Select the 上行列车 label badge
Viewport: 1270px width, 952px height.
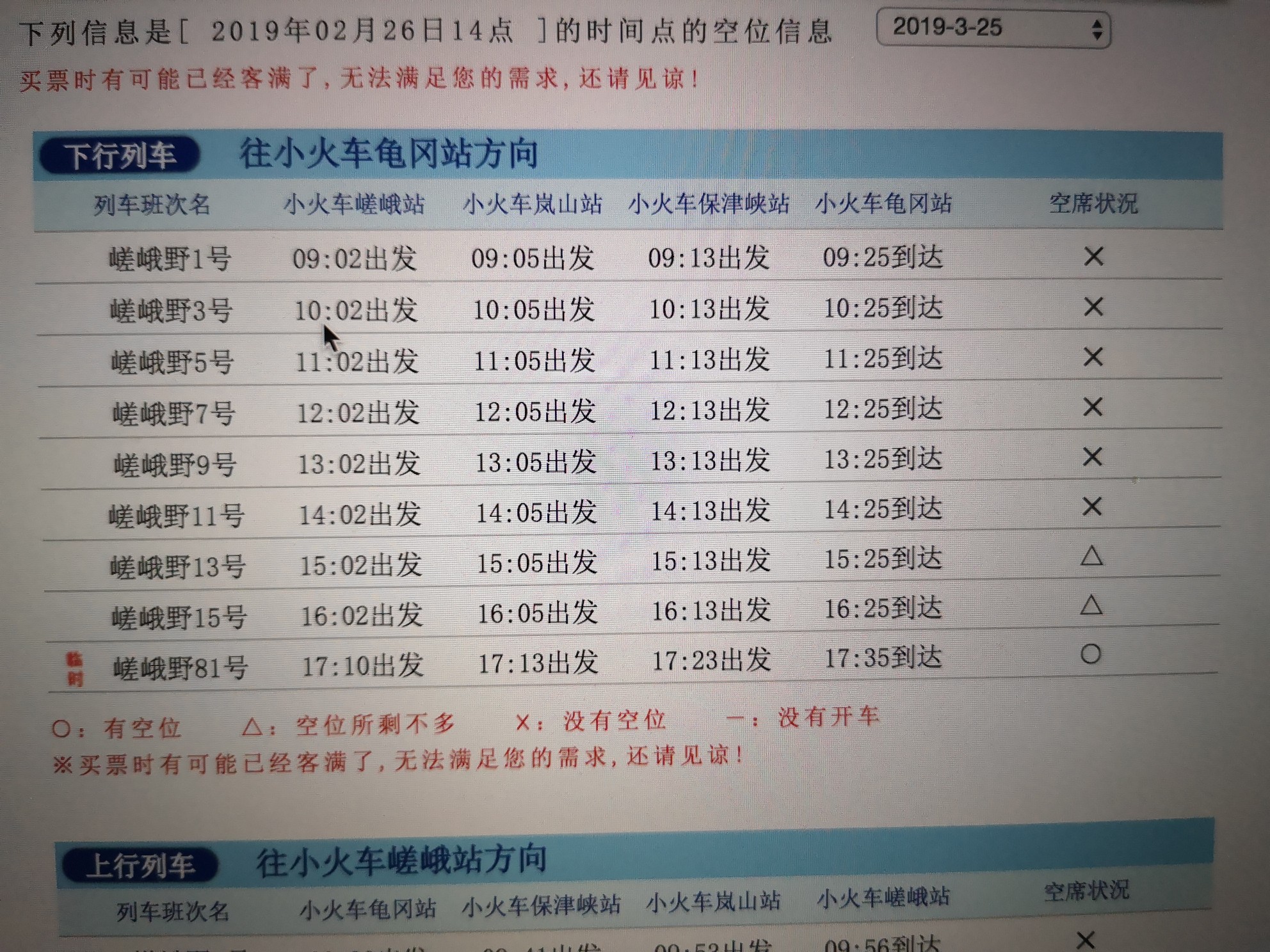click(140, 865)
